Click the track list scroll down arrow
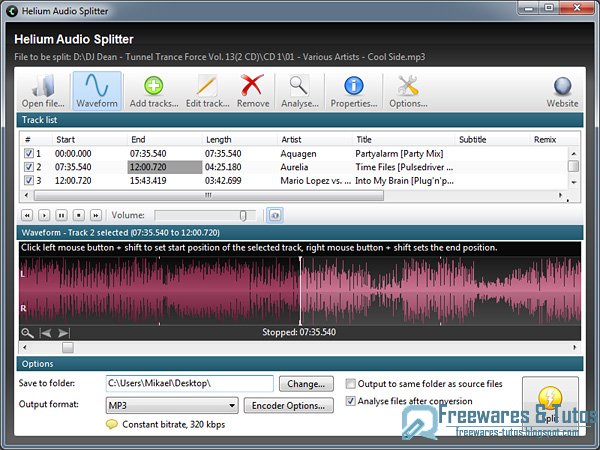Image resolution: width=600 pixels, height=450 pixels. click(574, 183)
